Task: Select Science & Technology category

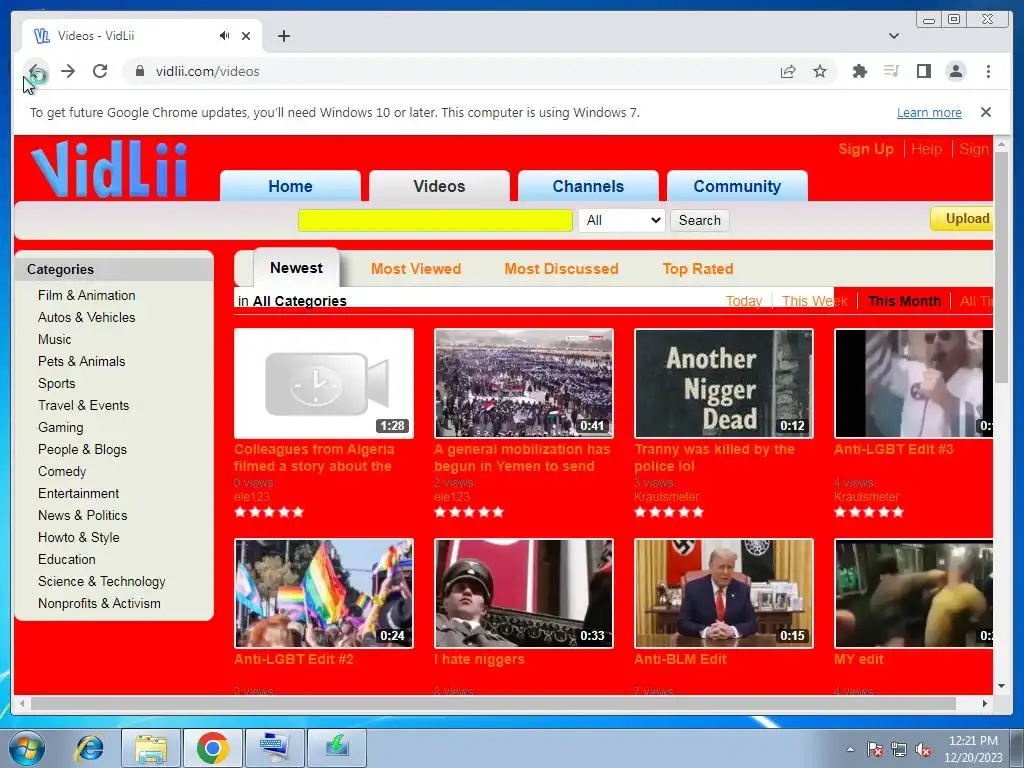Action: [x=101, y=581]
